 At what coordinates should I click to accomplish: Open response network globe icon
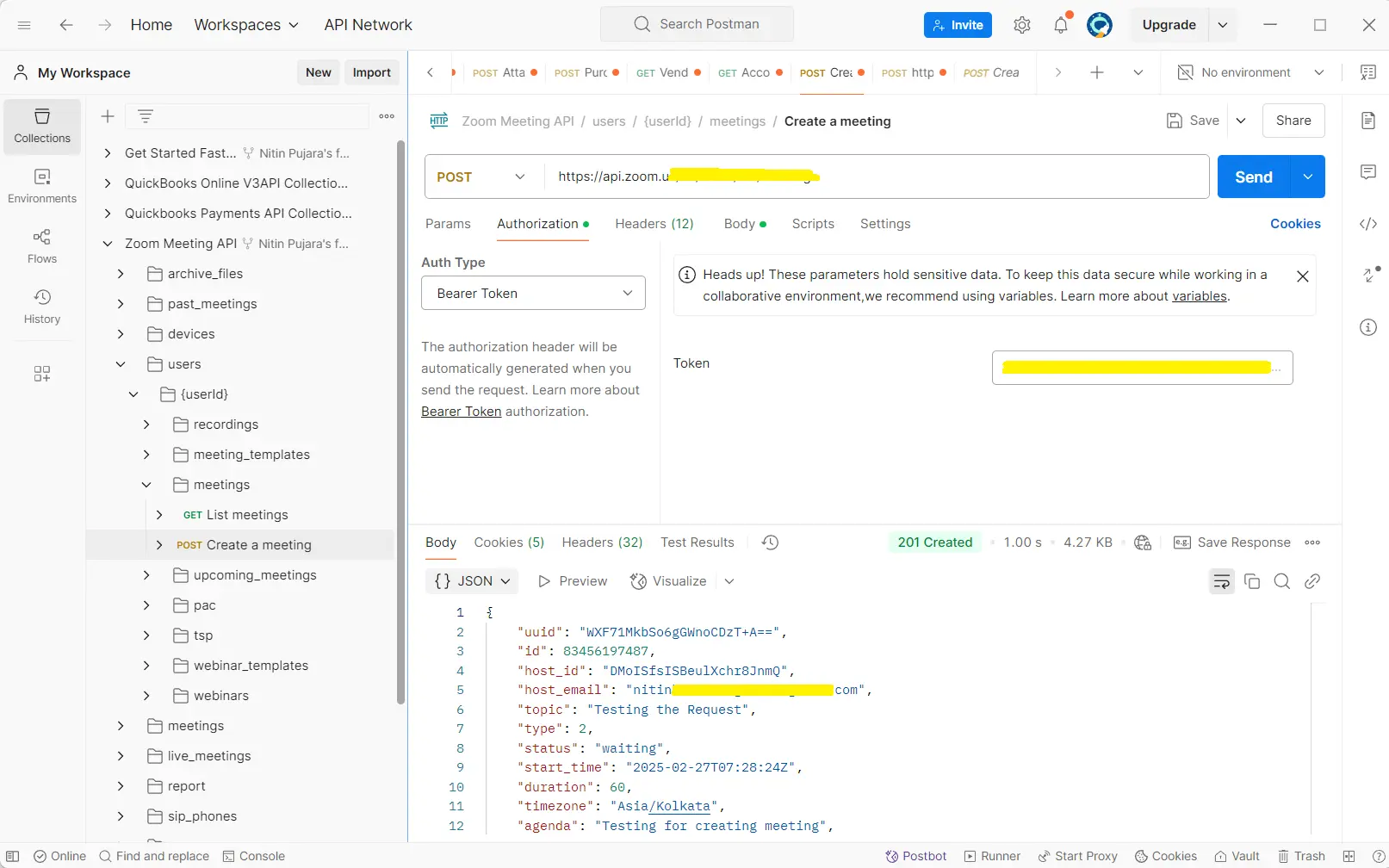click(1143, 542)
